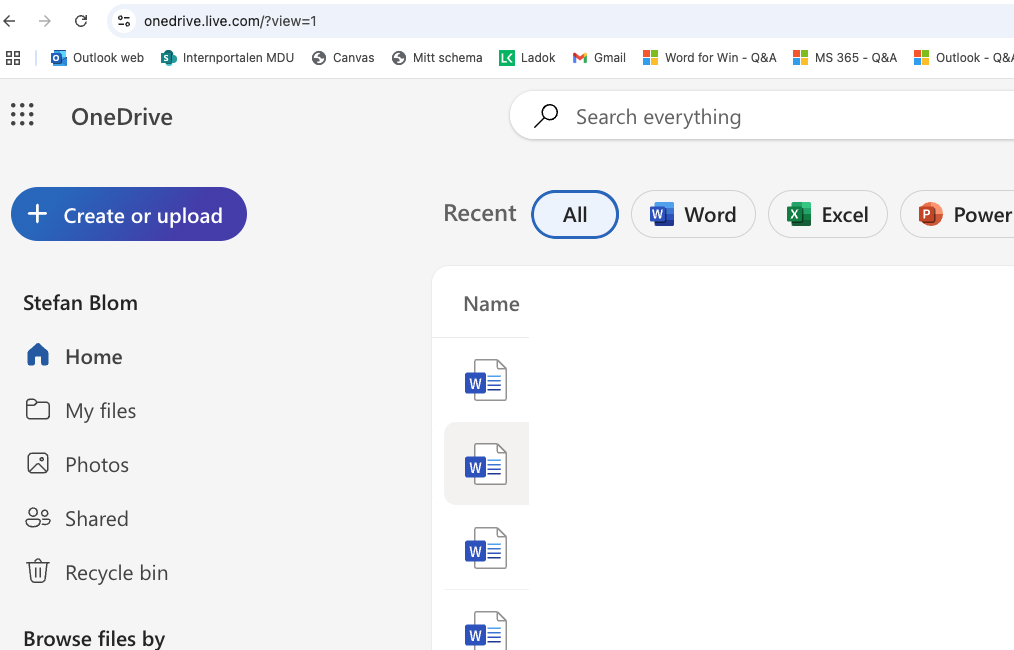This screenshot has width=1014, height=650.
Task: Open the MS 365 - Q&A bookmark
Action: (845, 58)
